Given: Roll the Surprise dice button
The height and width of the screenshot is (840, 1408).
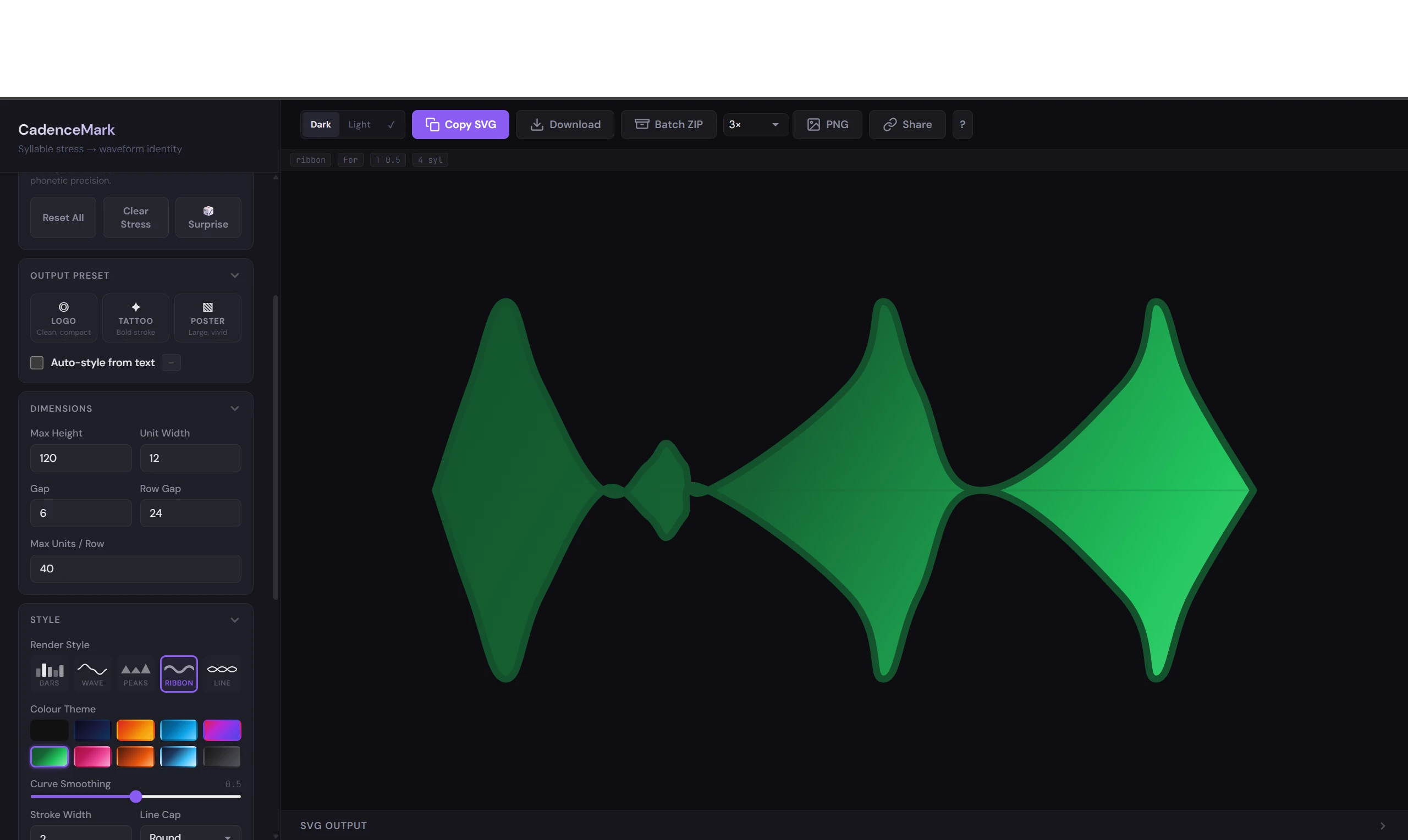Looking at the screenshot, I should tap(208, 217).
